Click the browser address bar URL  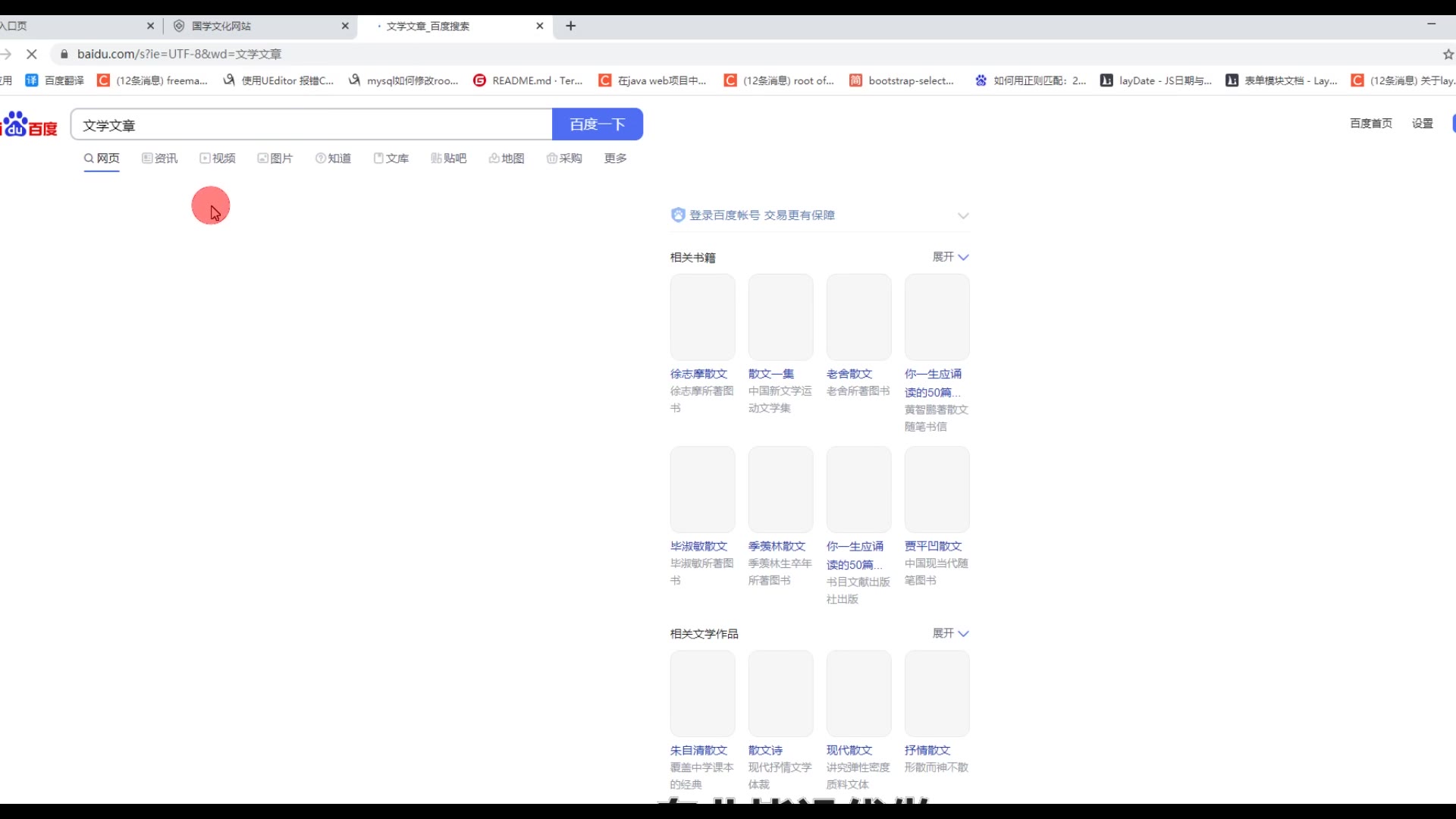(x=180, y=54)
